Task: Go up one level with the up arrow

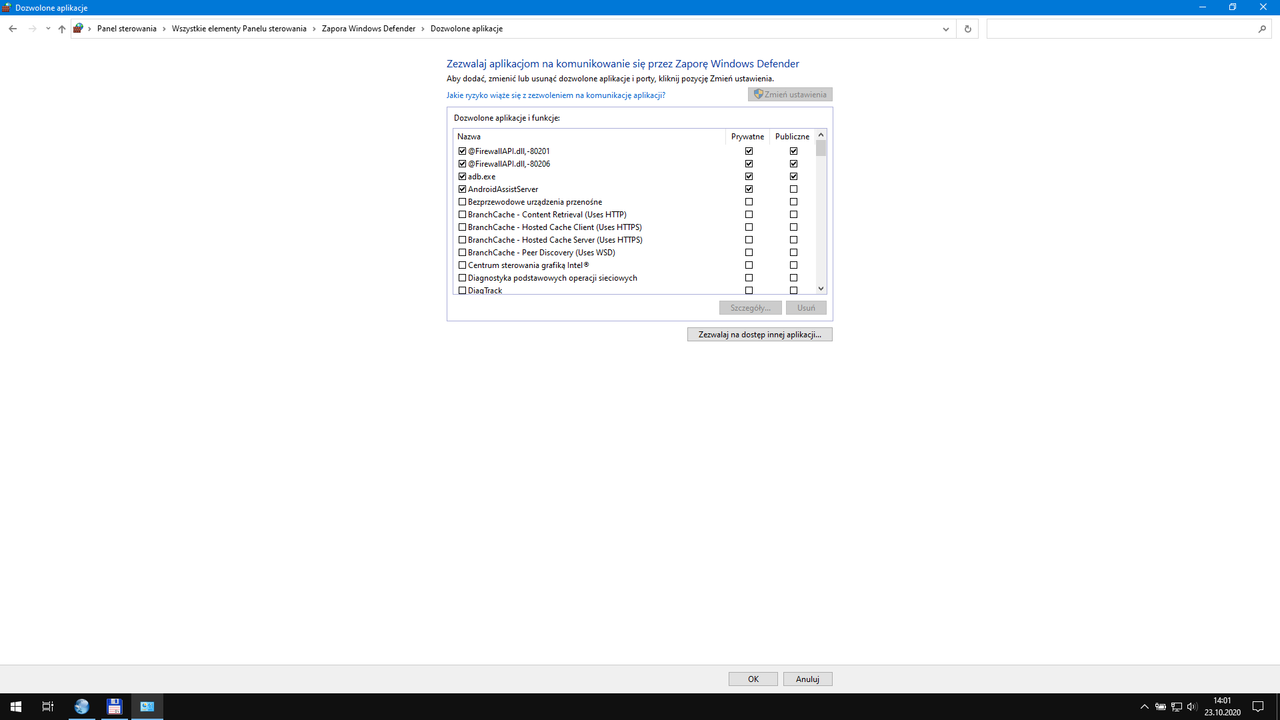Action: 62,29
